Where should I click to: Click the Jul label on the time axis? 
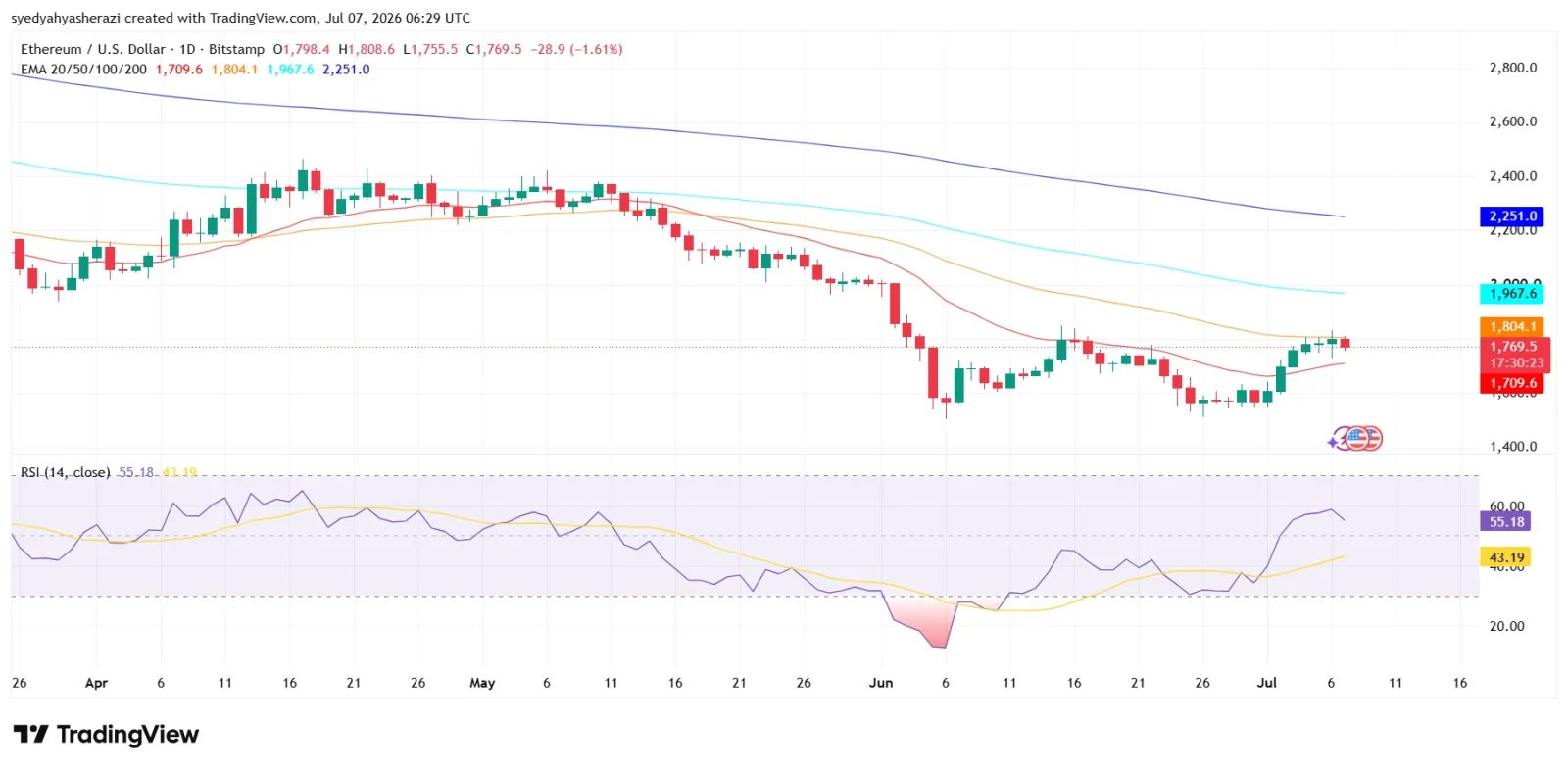pyautogui.click(x=1267, y=683)
